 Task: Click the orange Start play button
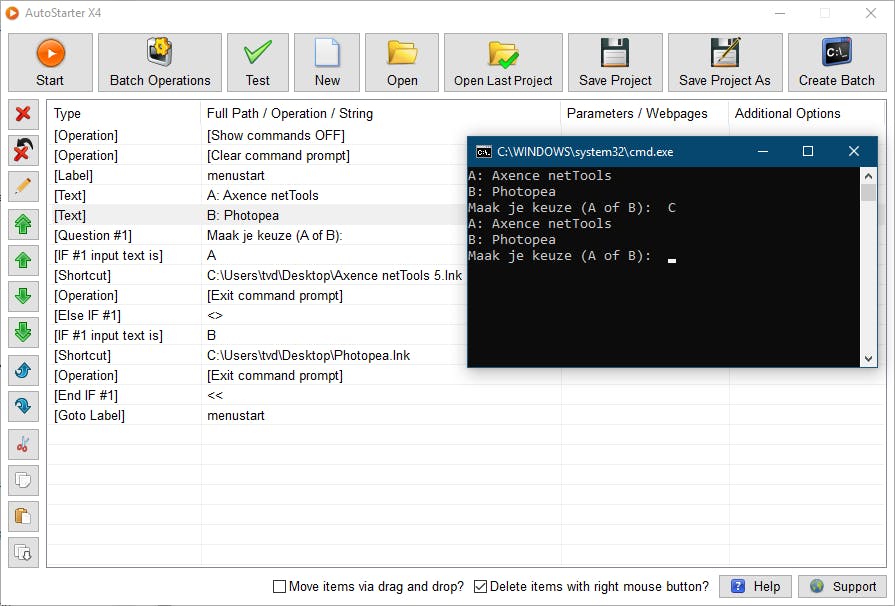pyautogui.click(x=50, y=62)
